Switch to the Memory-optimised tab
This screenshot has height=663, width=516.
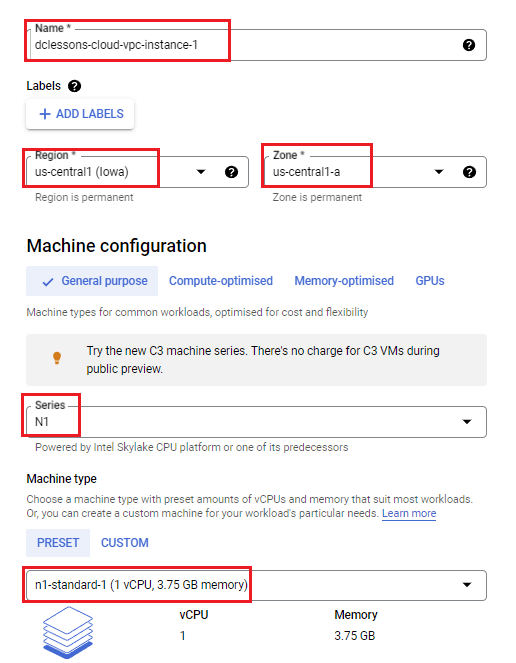click(x=344, y=281)
